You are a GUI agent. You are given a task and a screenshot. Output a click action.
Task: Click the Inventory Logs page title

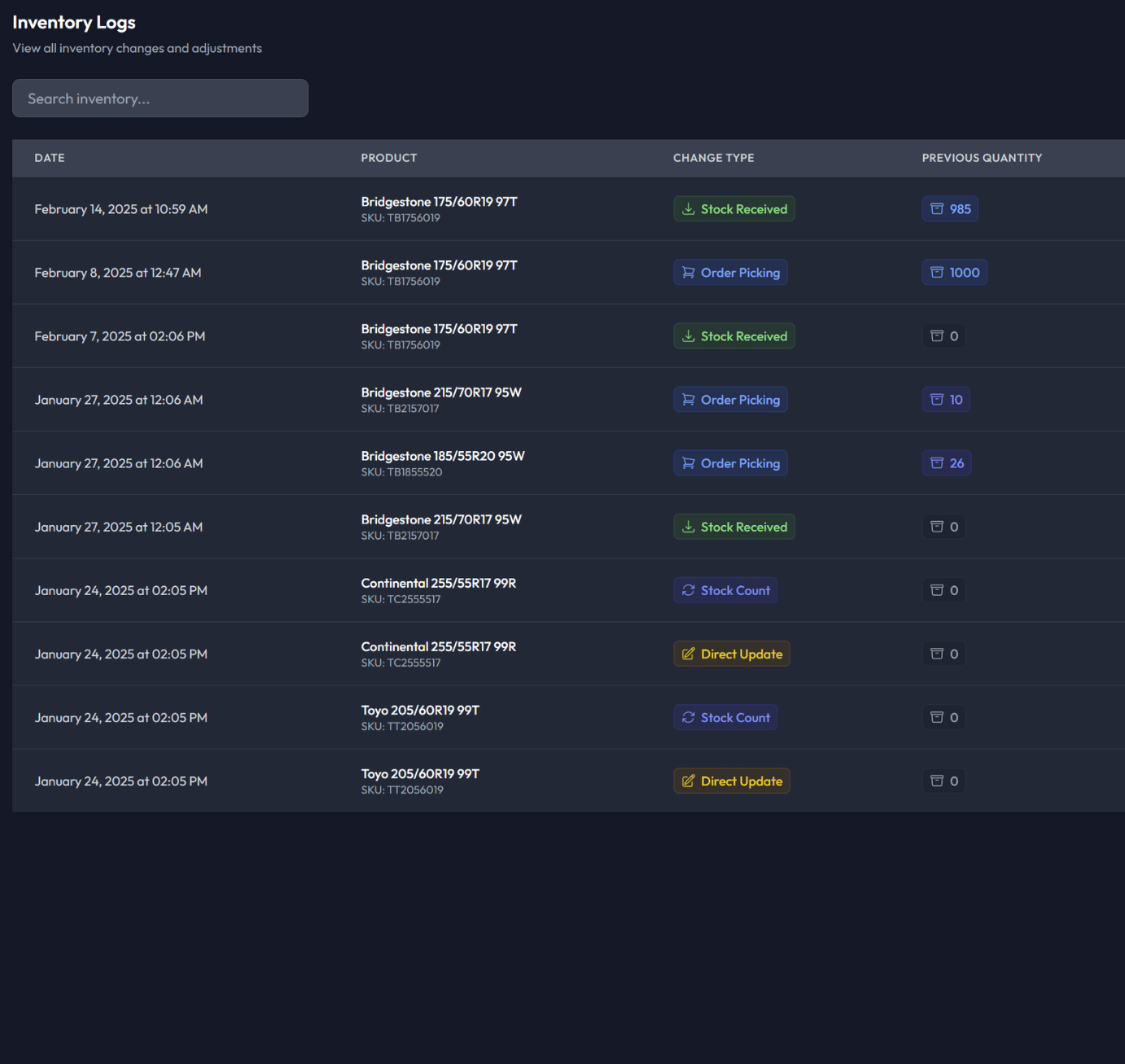pos(74,23)
